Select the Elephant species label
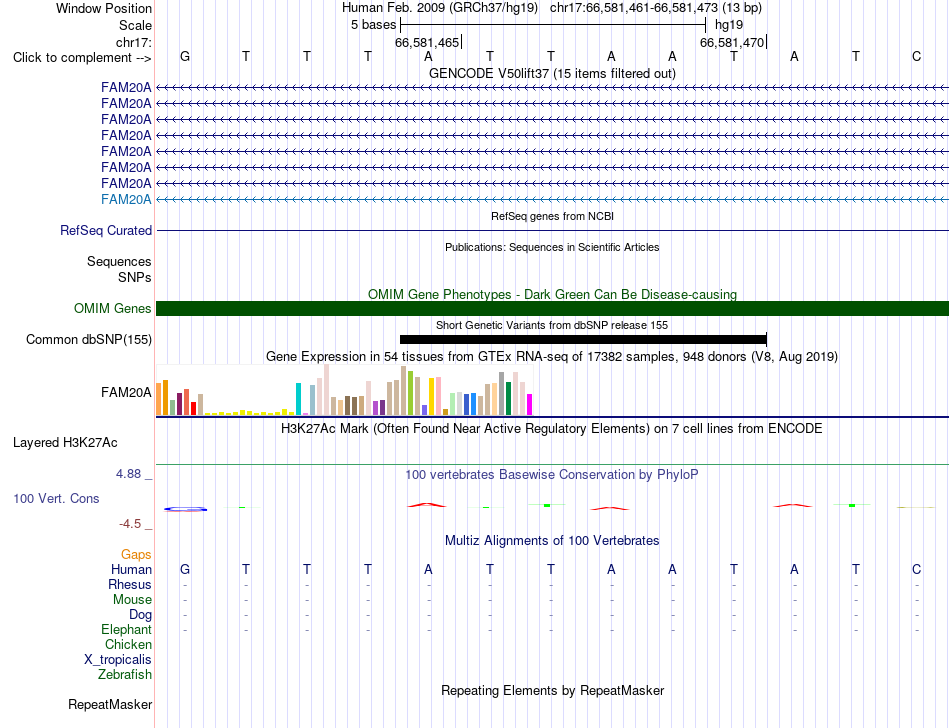 pos(126,630)
